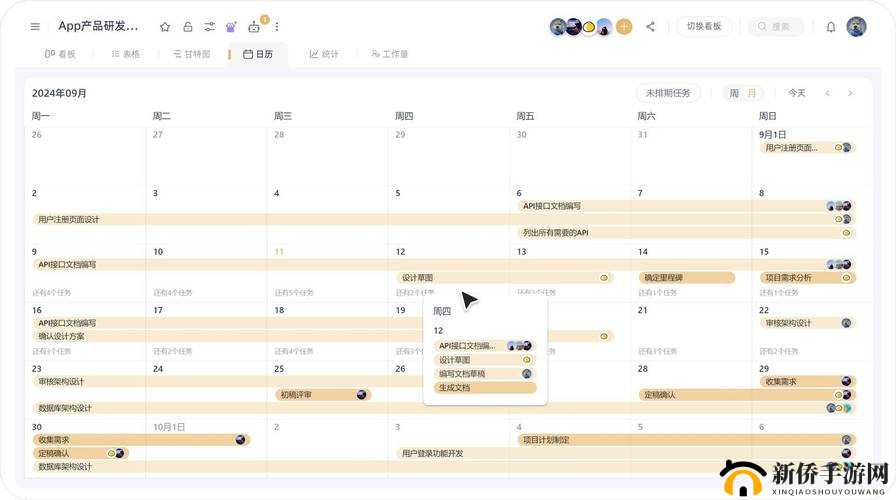
Task: Open the 工作量 tab
Action: coord(390,54)
